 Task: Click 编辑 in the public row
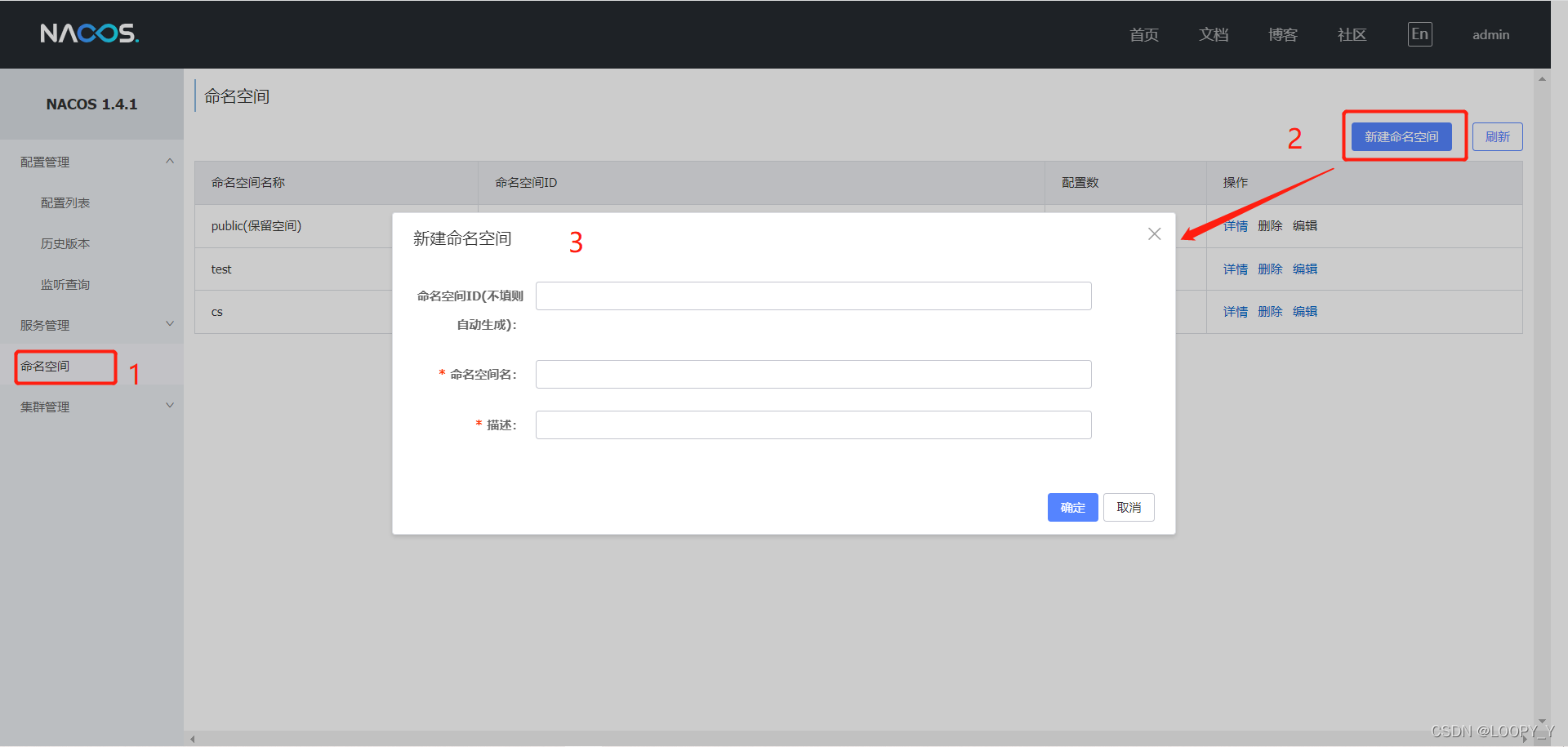tap(1305, 226)
